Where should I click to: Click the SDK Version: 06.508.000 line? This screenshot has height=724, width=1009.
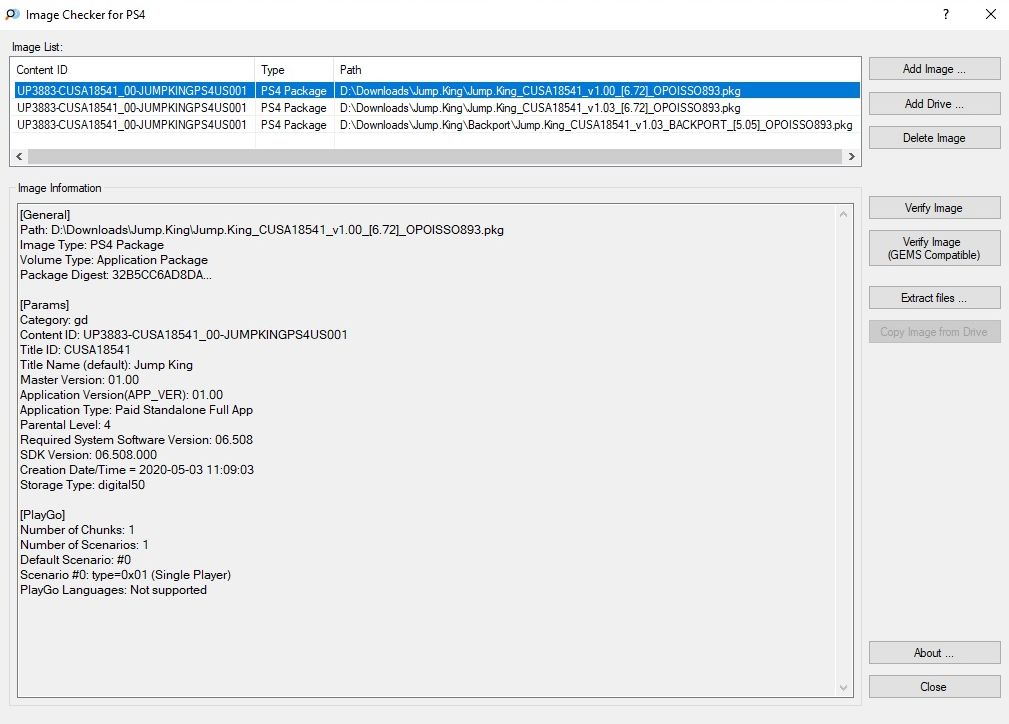(88, 455)
